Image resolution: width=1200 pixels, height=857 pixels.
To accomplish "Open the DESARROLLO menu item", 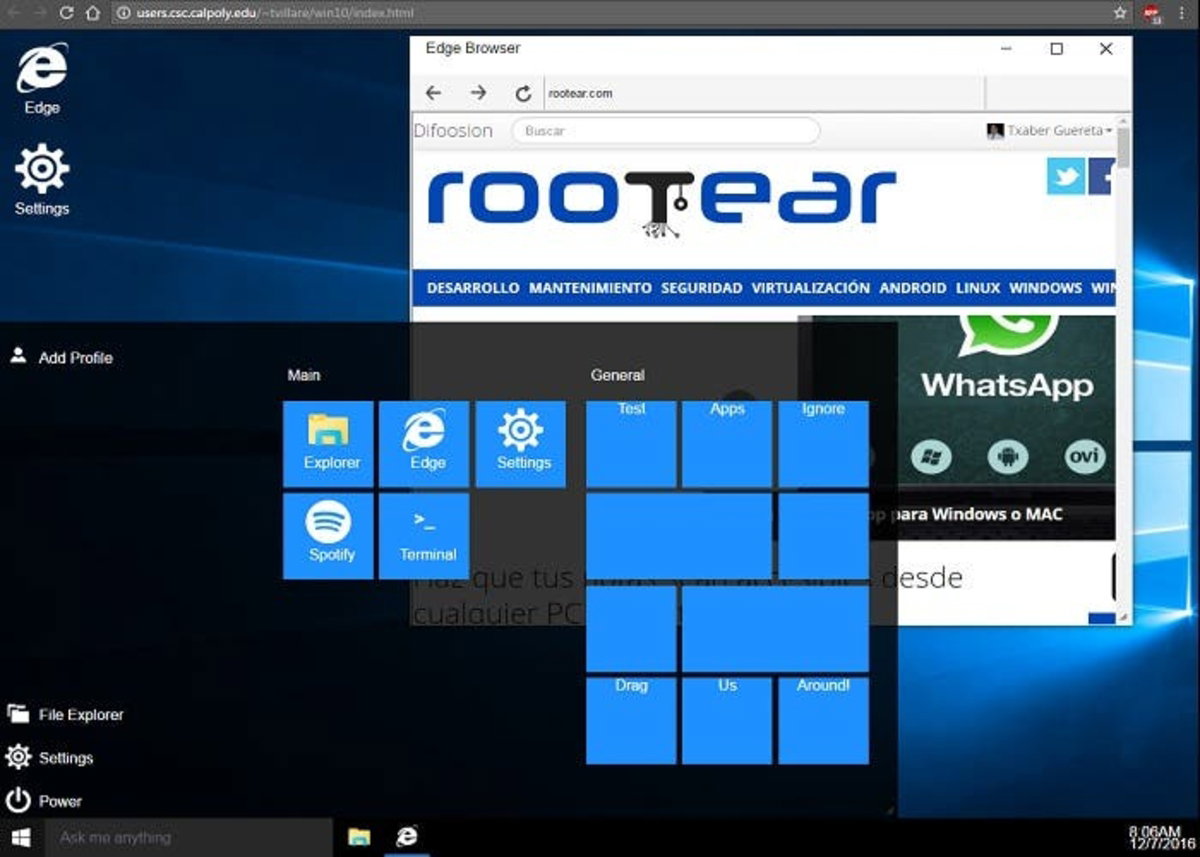I will tap(473, 288).
